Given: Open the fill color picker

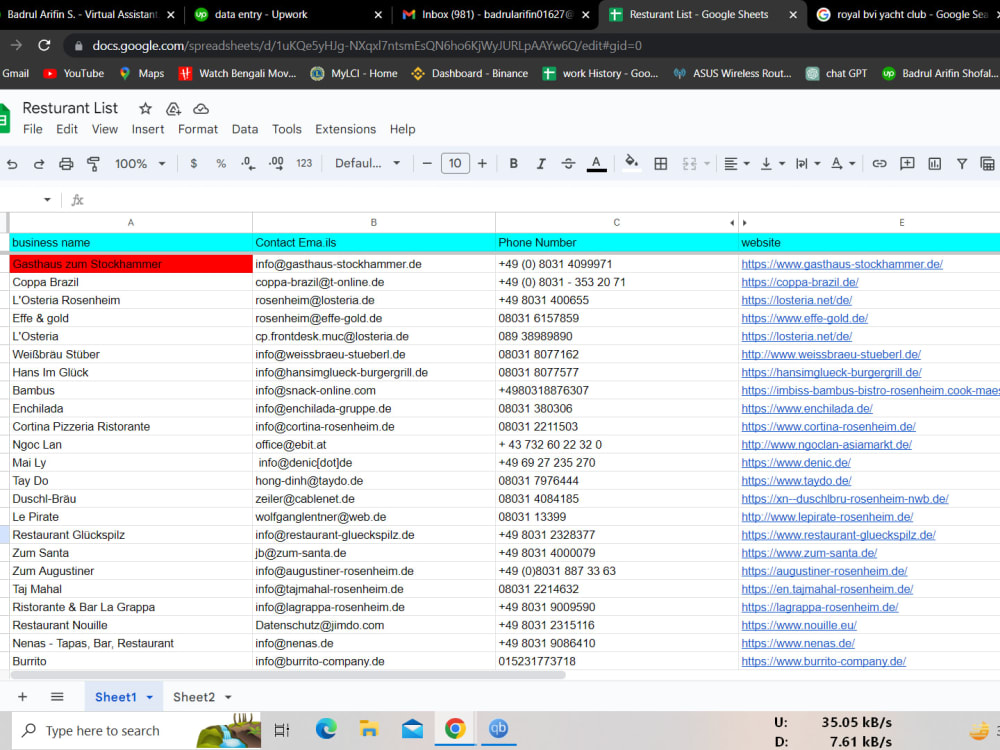Looking at the screenshot, I should (x=631, y=163).
